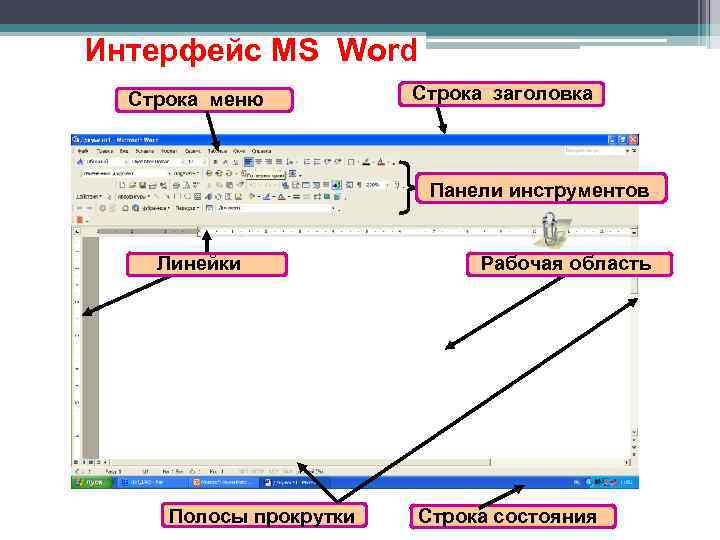The height and width of the screenshot is (540, 720).
Task: Open the Windows Пуск start button
Action: [92, 483]
